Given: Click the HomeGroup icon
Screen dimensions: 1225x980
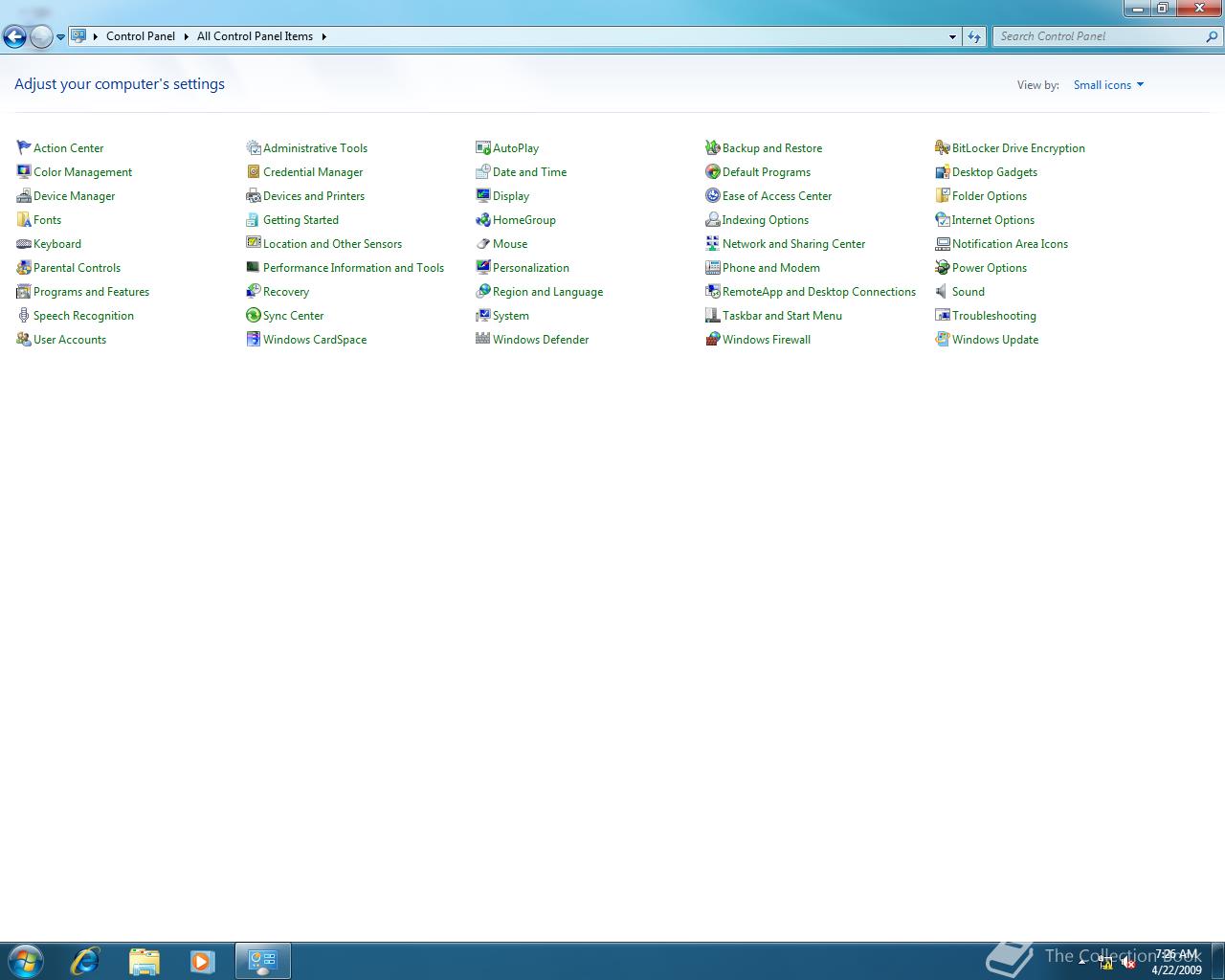Looking at the screenshot, I should click(483, 219).
